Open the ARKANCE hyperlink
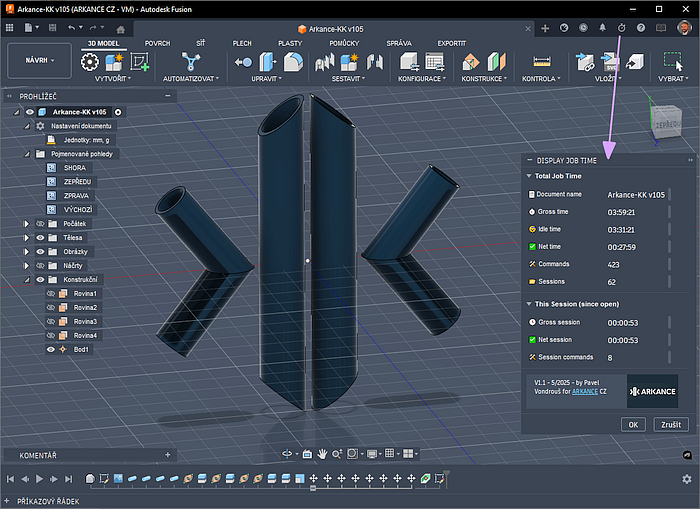Screen dimensions: 700x509 pyautogui.click(x=585, y=392)
